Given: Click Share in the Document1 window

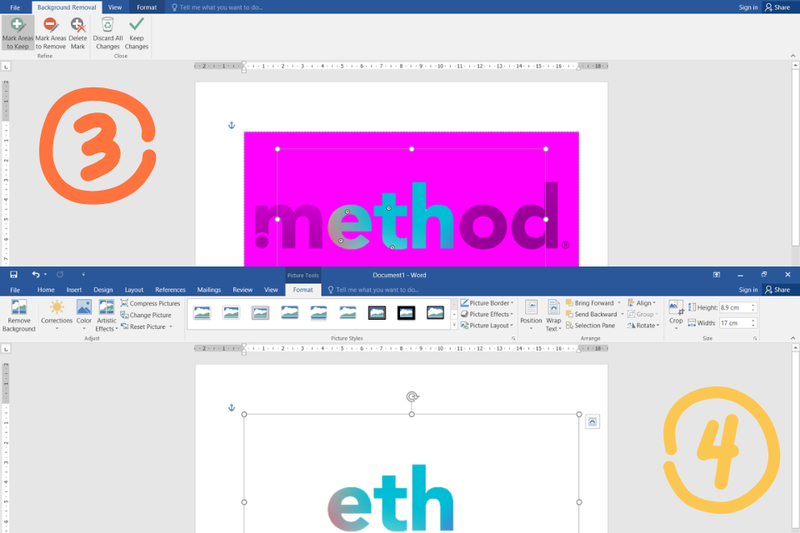Looking at the screenshot, I should pyautogui.click(x=778, y=290).
